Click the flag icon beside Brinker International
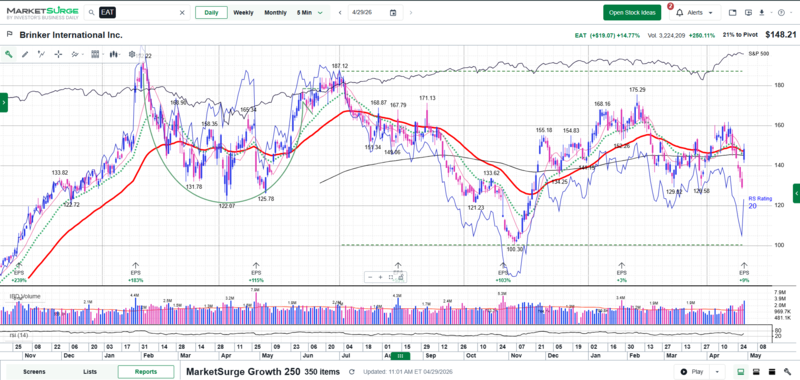800x380 pixels. (x=9, y=35)
